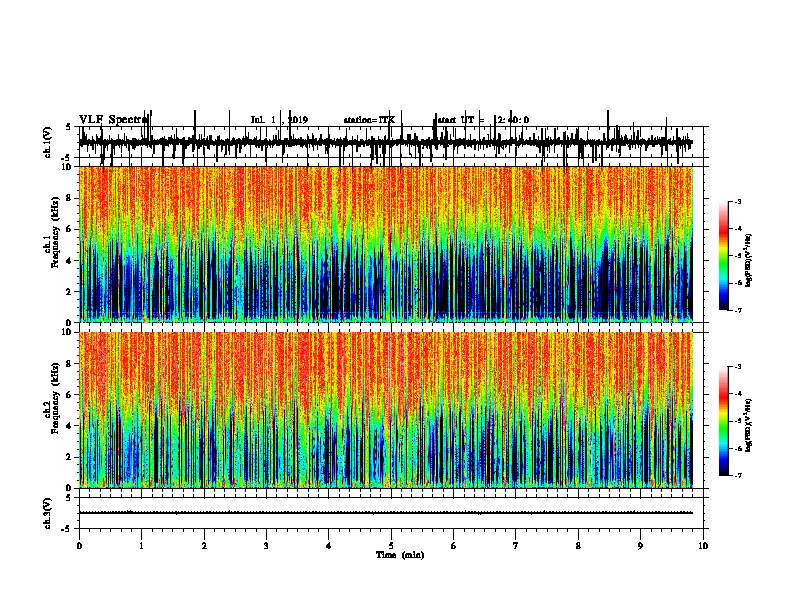Click the ch.1 spectrogram color bar

[724, 256]
